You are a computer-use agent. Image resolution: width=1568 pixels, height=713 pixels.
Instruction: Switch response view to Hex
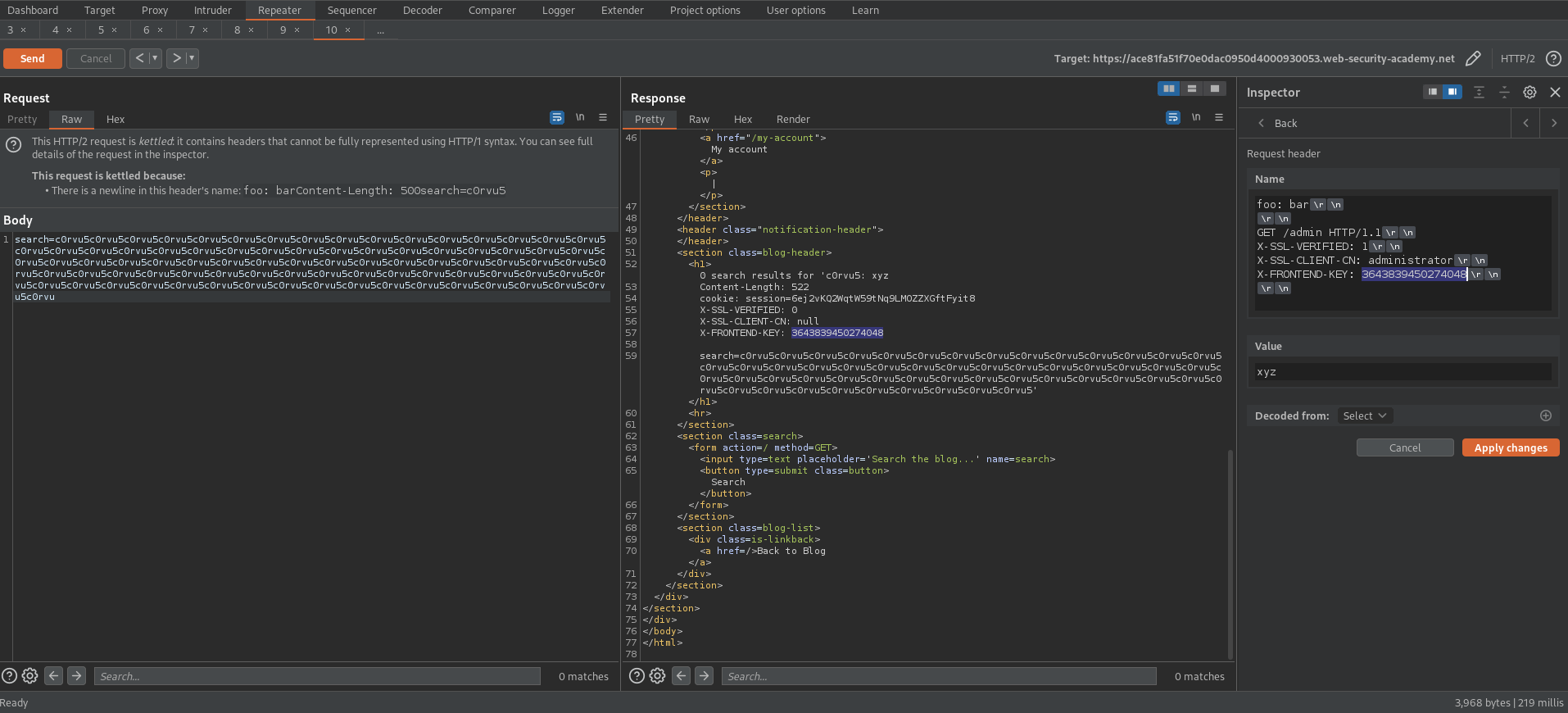point(743,119)
